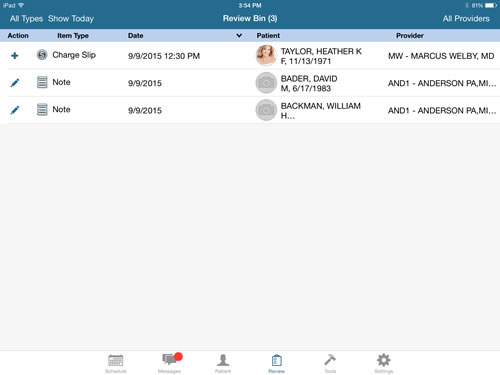
Task: Filter by All Providers
Action: pos(466,19)
